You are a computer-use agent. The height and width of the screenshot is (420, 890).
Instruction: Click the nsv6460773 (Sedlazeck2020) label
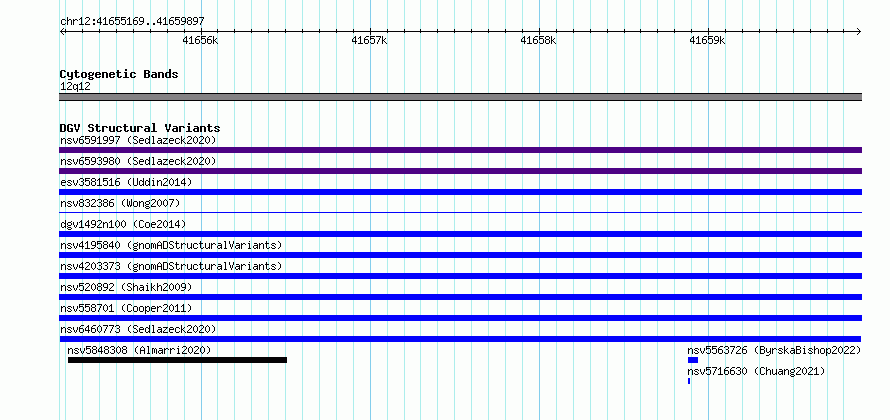[138, 329]
